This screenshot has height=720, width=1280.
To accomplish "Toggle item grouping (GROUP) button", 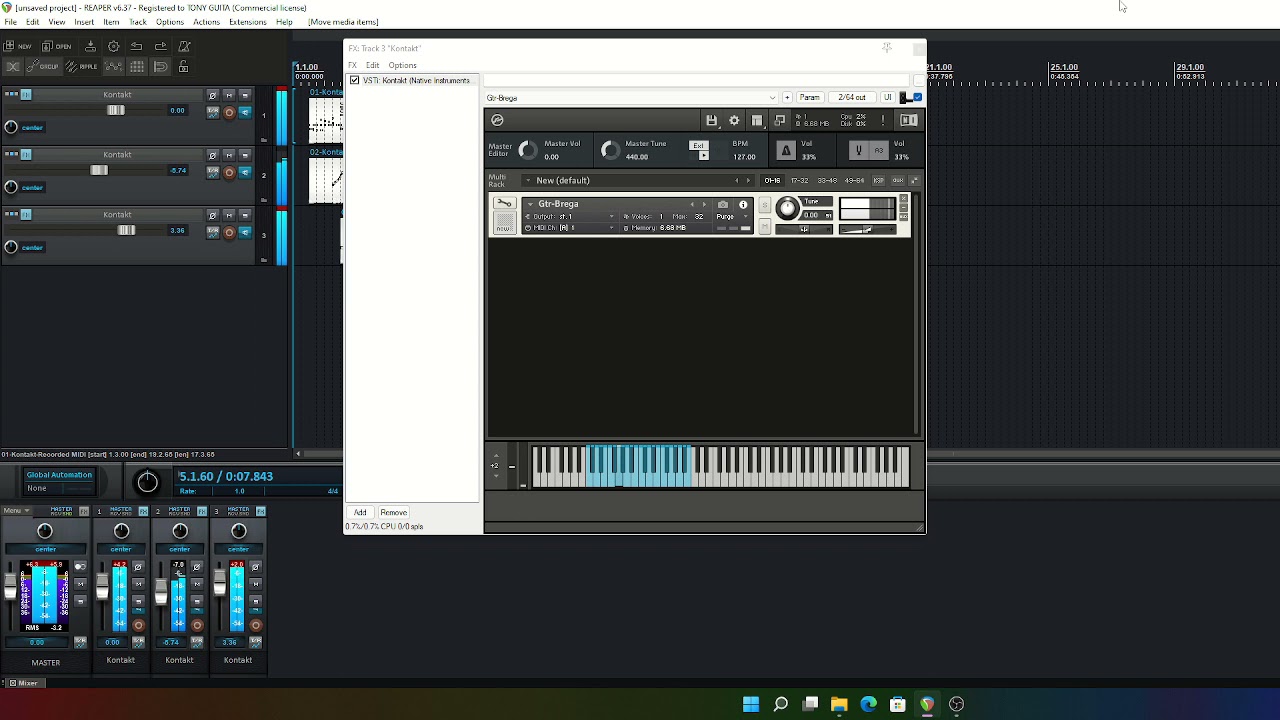I will tap(42, 67).
